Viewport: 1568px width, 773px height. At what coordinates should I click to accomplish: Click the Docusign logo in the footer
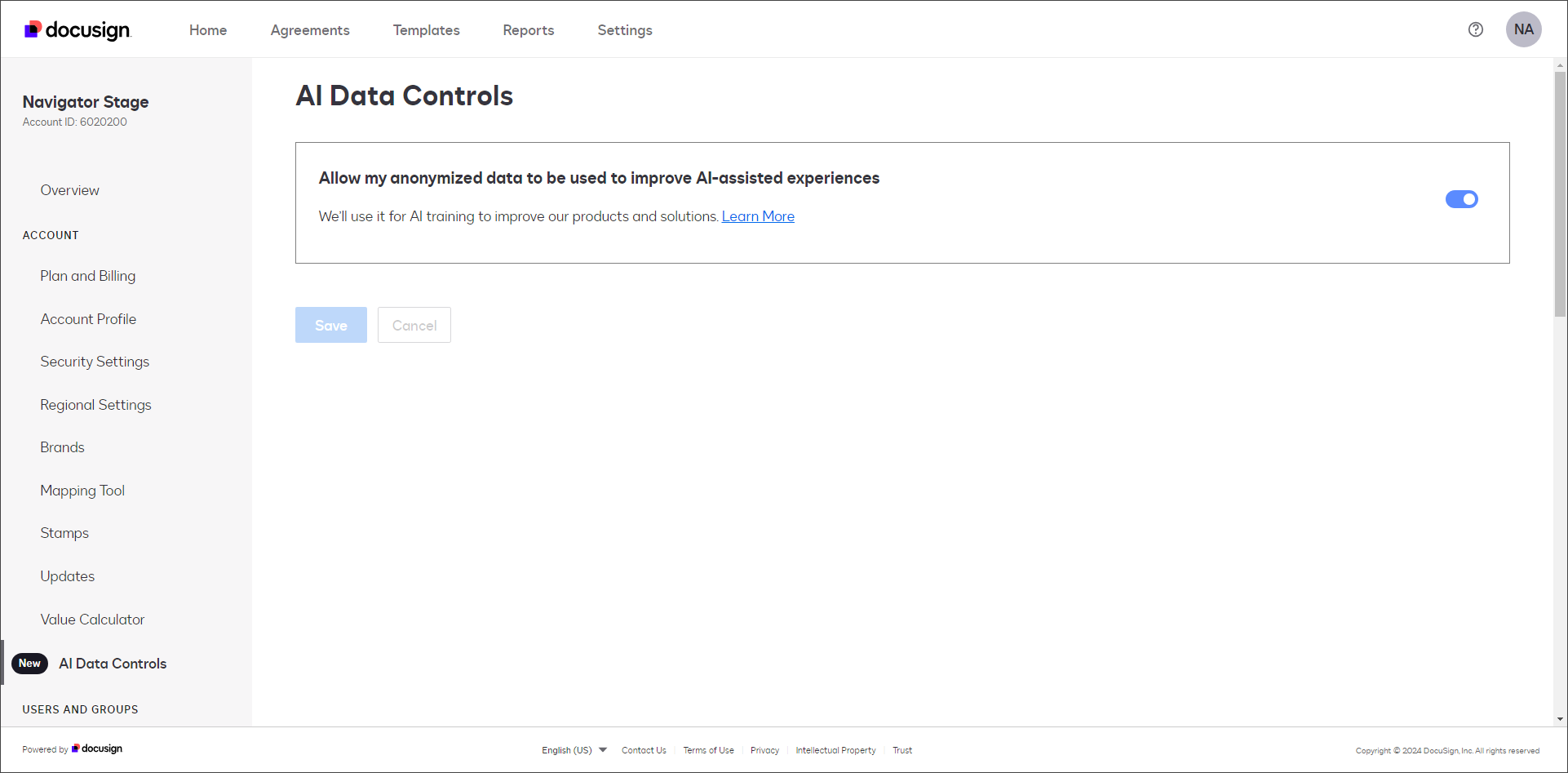96,749
